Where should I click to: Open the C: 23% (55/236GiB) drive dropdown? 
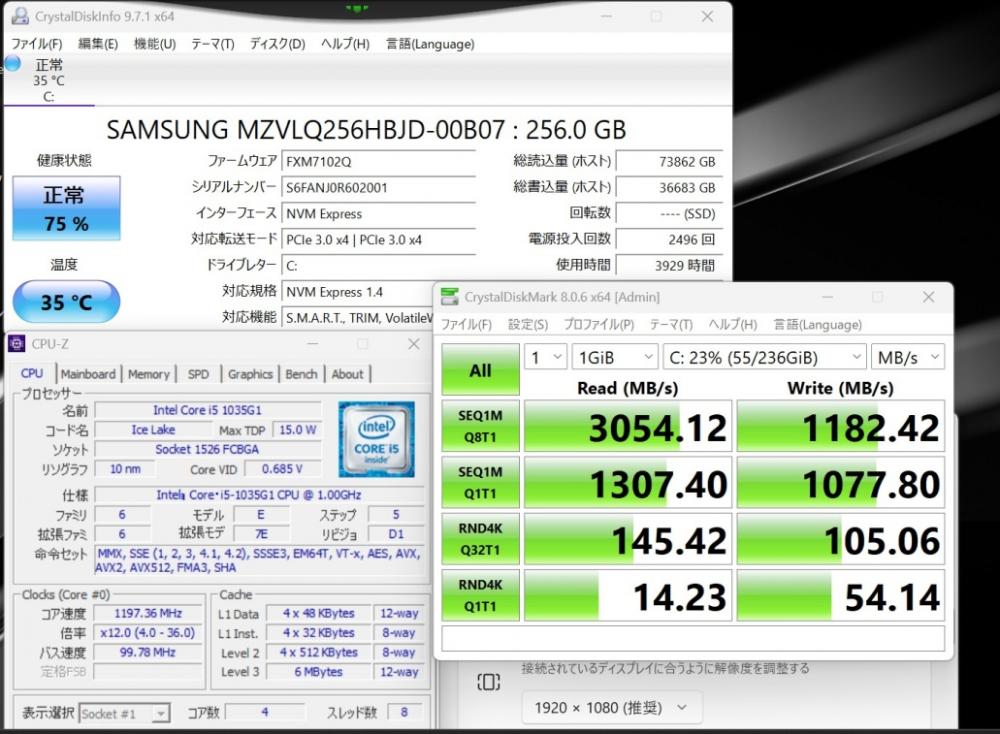(x=765, y=358)
